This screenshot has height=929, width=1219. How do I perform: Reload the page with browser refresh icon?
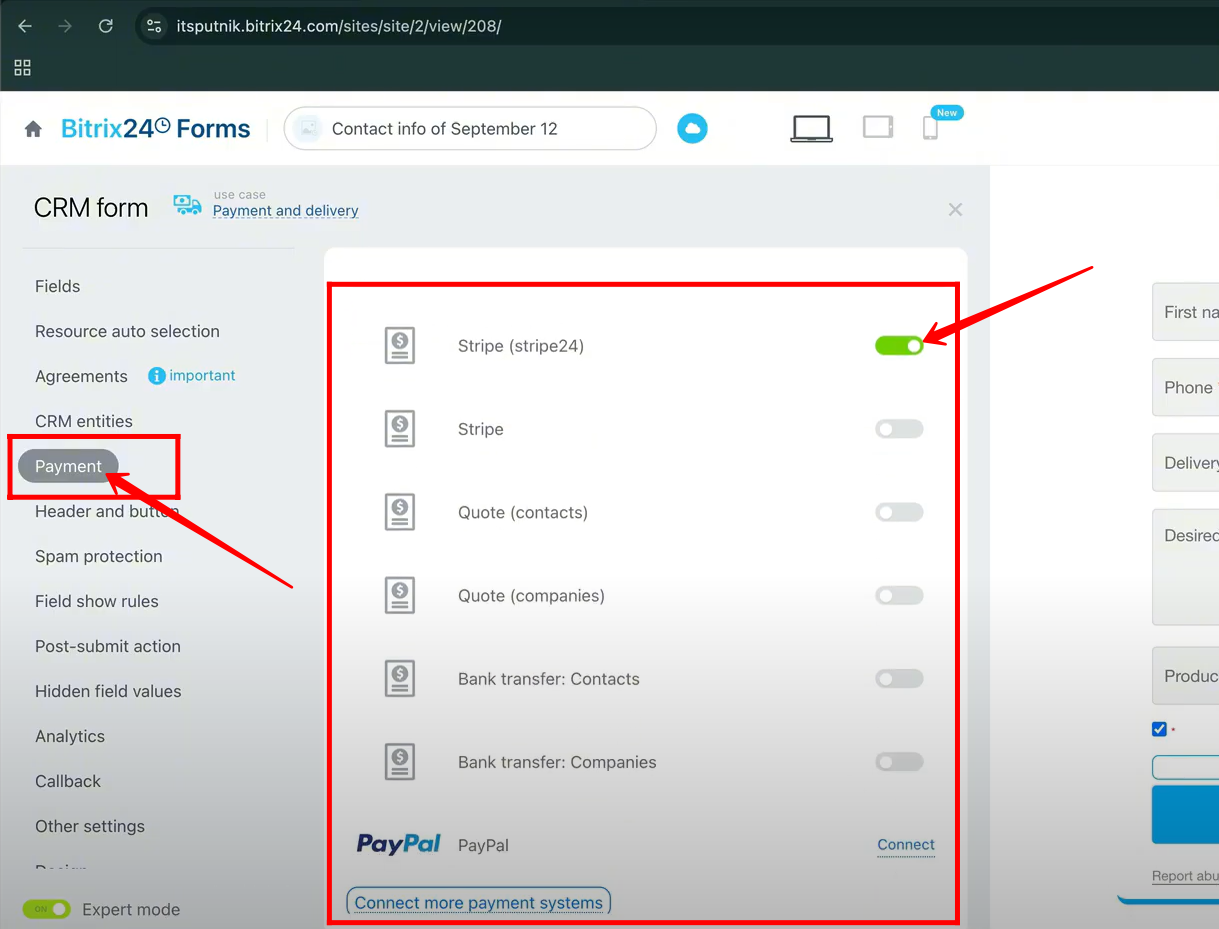pos(105,26)
